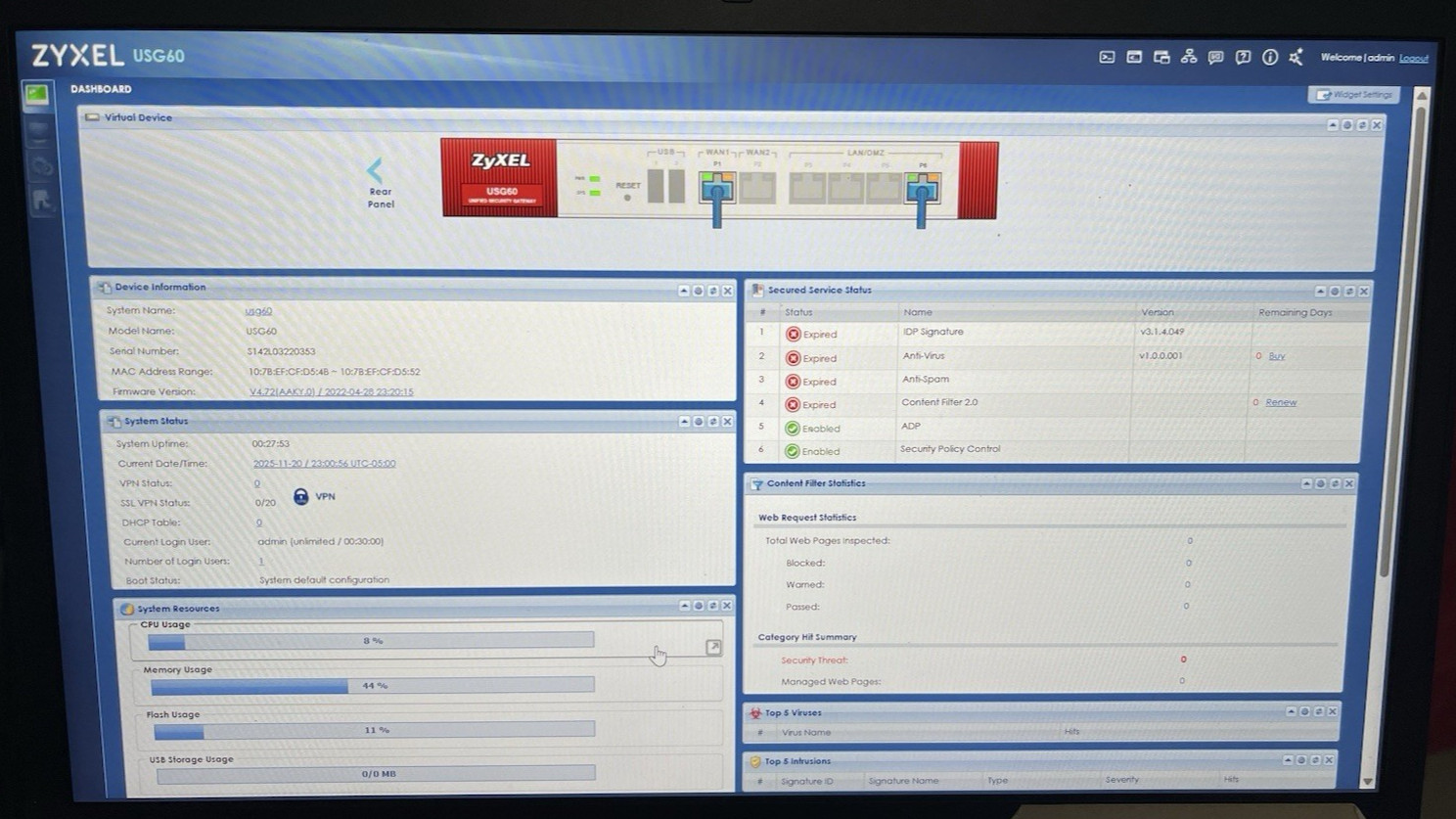
Task: Open the Object Reference icon in header
Action: (x=1161, y=57)
